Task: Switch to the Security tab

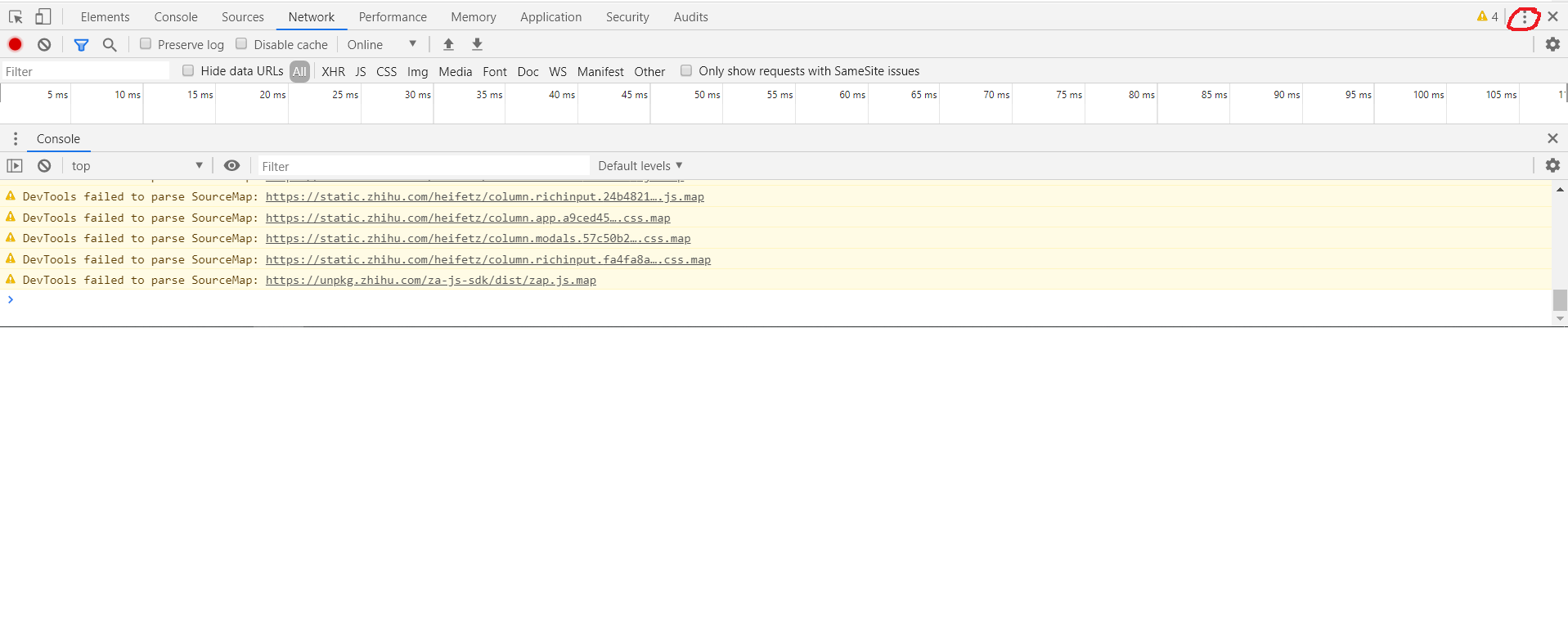Action: tap(627, 16)
